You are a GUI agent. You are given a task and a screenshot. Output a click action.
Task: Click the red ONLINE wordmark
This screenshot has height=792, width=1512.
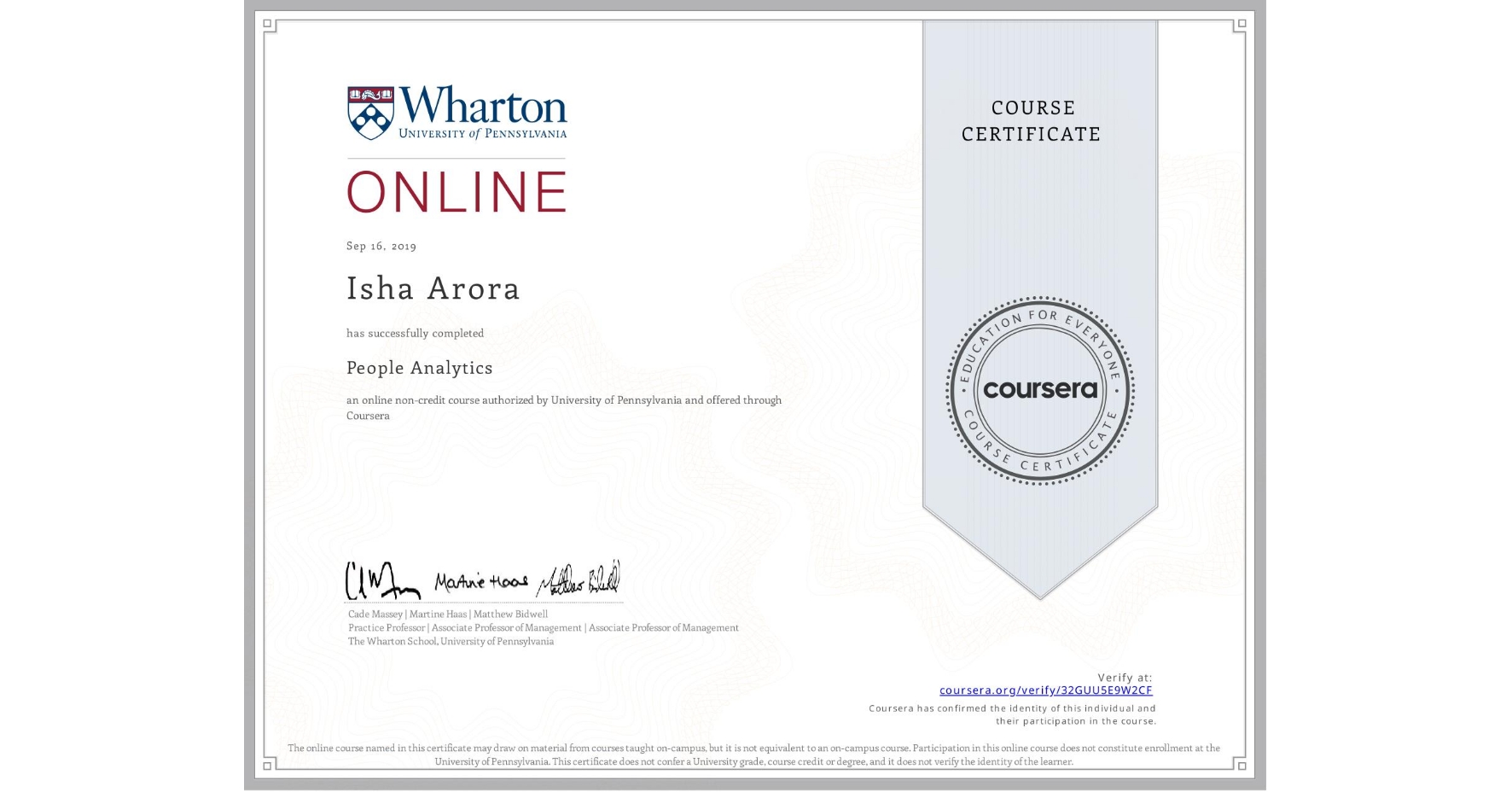pos(456,191)
